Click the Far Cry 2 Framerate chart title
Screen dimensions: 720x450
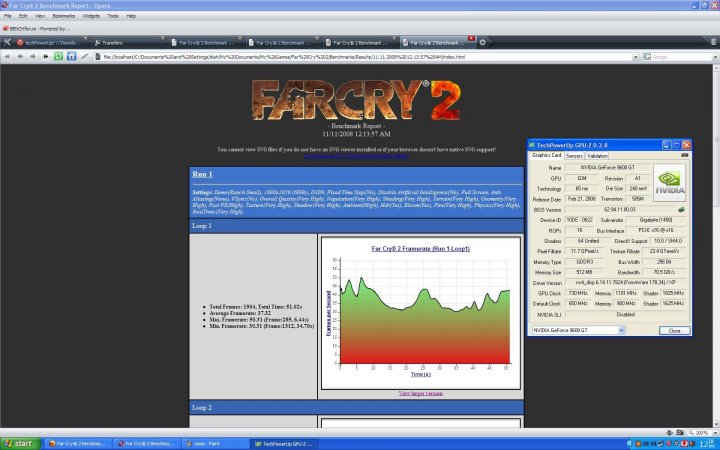(421, 248)
